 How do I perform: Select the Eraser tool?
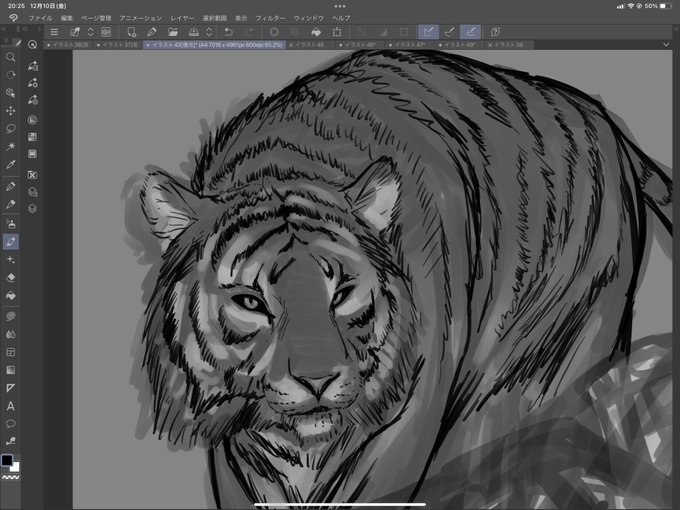[11, 278]
